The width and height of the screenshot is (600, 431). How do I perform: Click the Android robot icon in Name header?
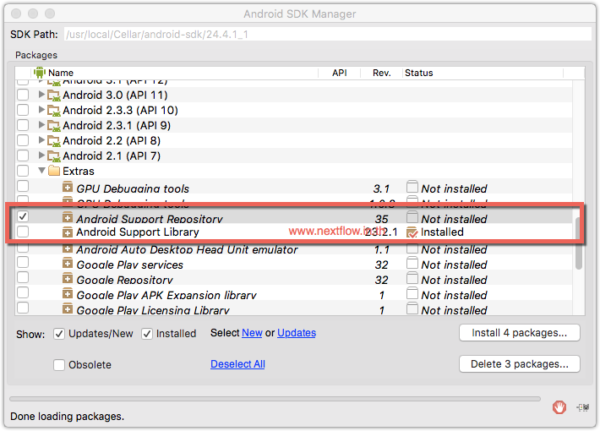point(40,73)
